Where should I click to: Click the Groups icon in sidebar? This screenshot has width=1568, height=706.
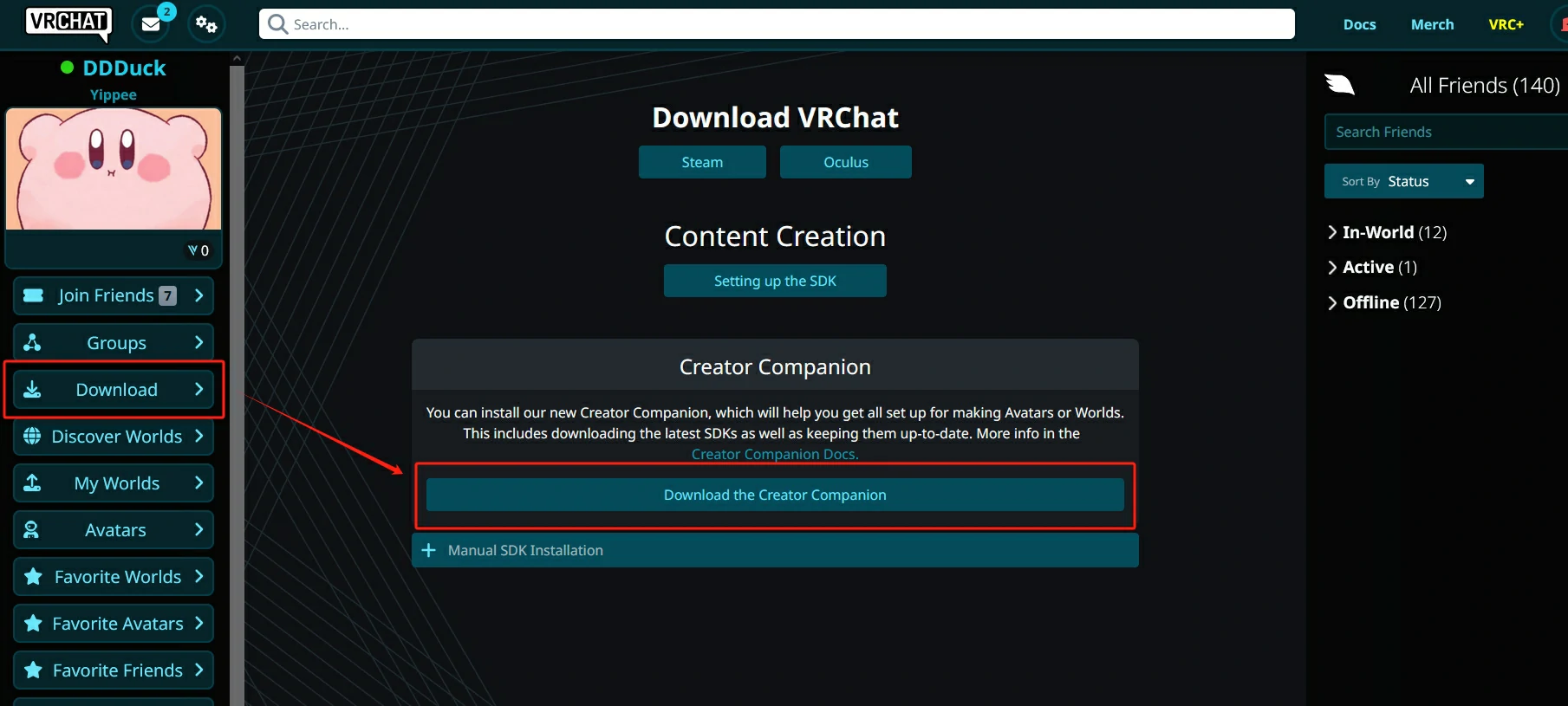[32, 342]
